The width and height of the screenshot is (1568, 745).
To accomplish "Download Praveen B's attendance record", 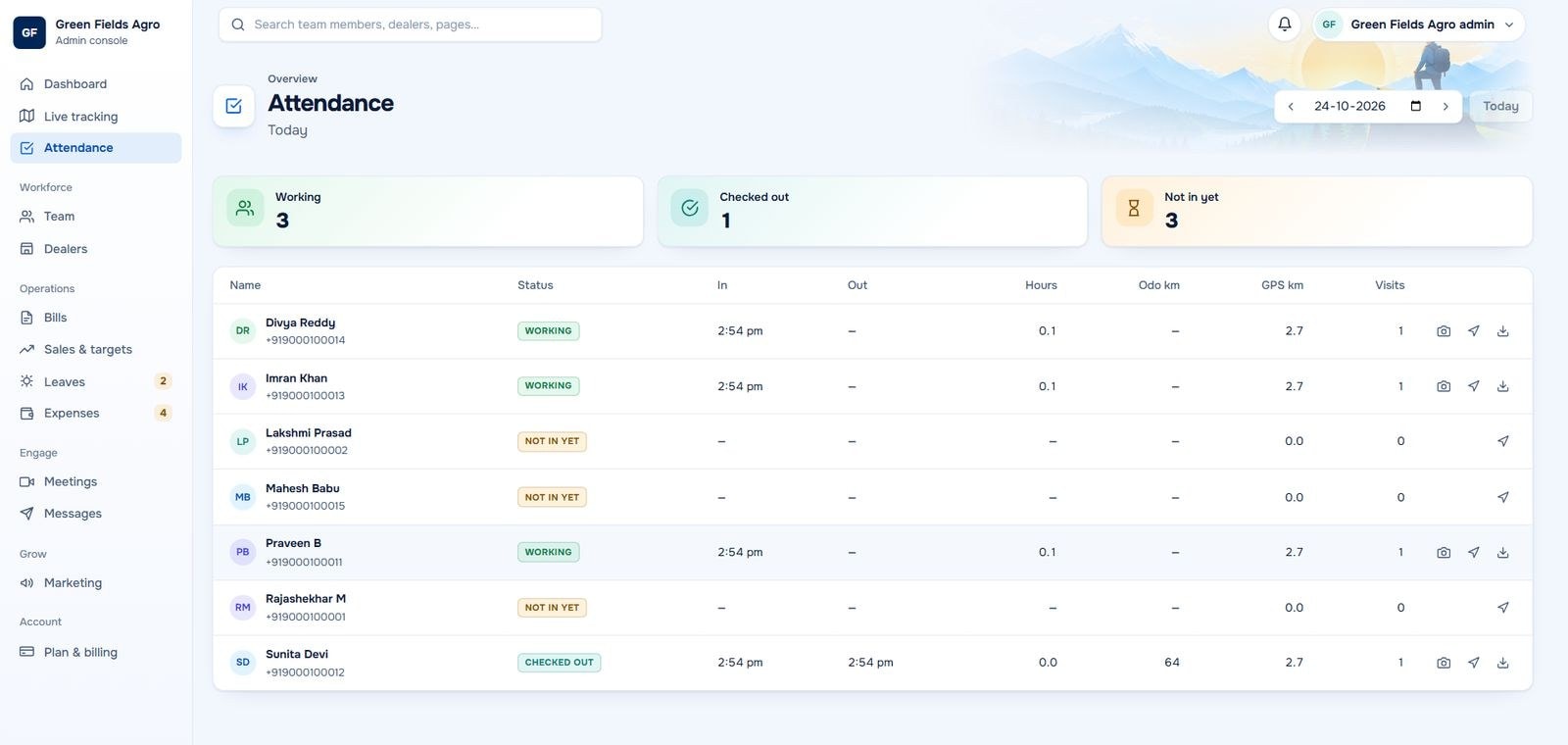I will [x=1502, y=553].
